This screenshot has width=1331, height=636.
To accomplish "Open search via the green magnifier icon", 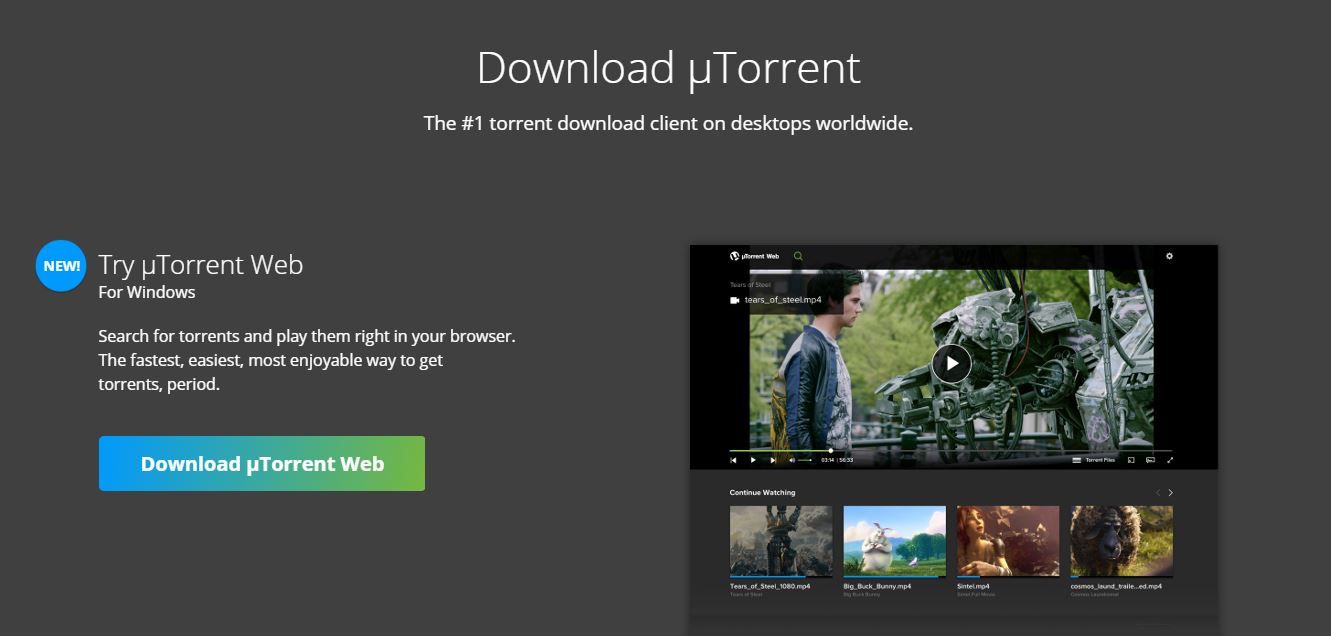I will 798,256.
